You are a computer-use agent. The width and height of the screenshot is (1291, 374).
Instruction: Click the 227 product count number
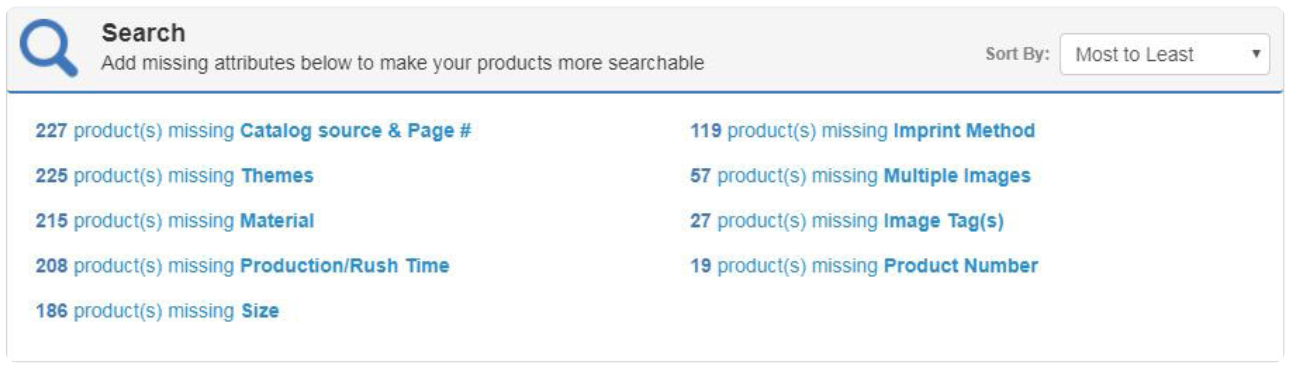[52, 131]
